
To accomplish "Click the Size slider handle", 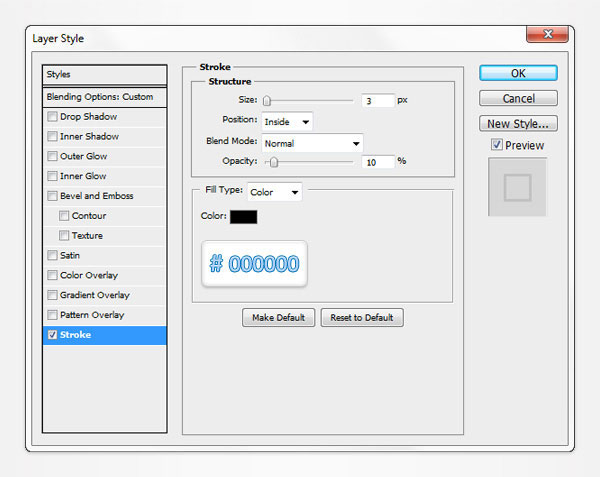I will pos(267,101).
